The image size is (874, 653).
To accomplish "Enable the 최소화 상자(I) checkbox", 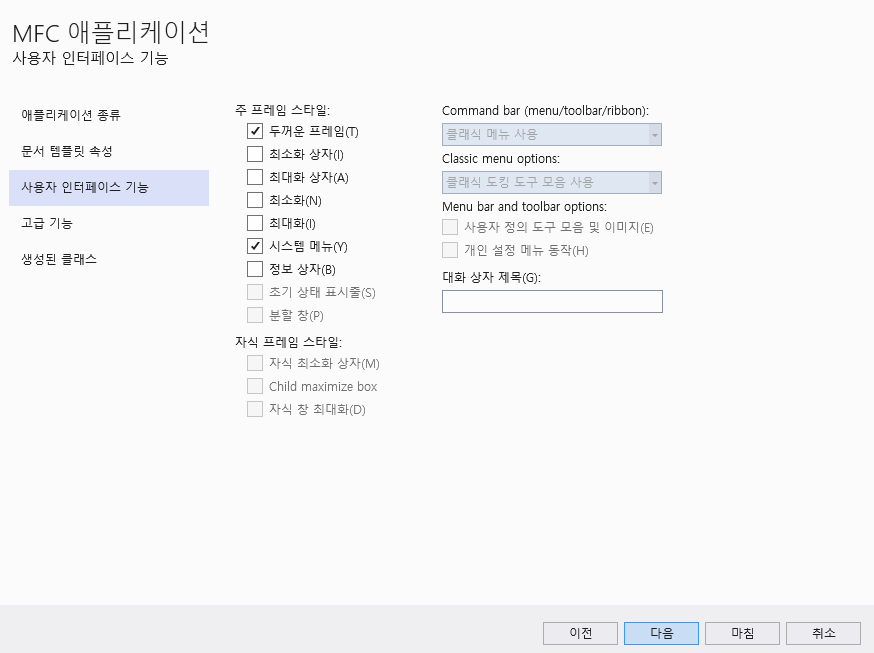I will 255,154.
